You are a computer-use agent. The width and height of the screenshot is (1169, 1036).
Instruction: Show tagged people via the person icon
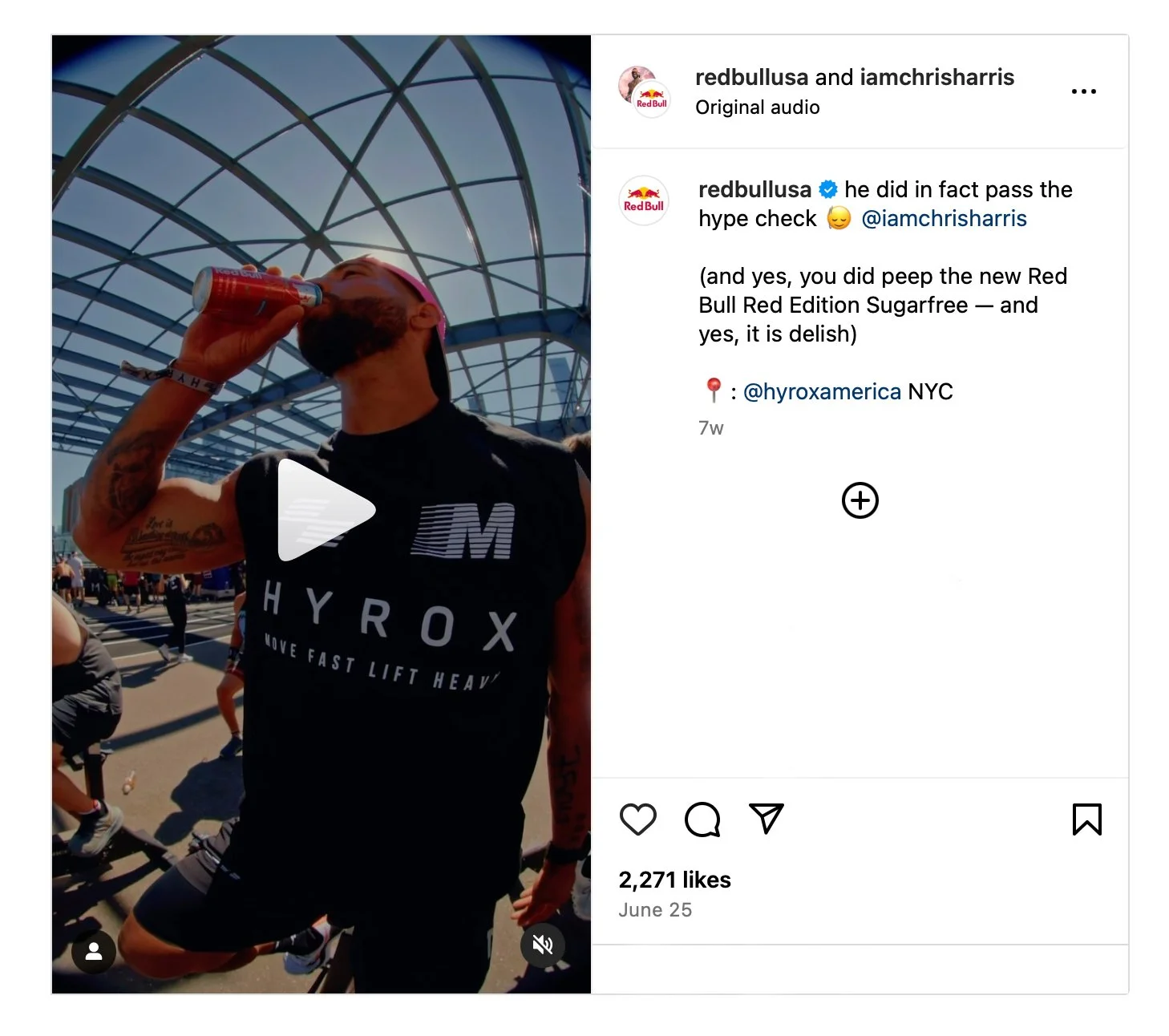[94, 951]
